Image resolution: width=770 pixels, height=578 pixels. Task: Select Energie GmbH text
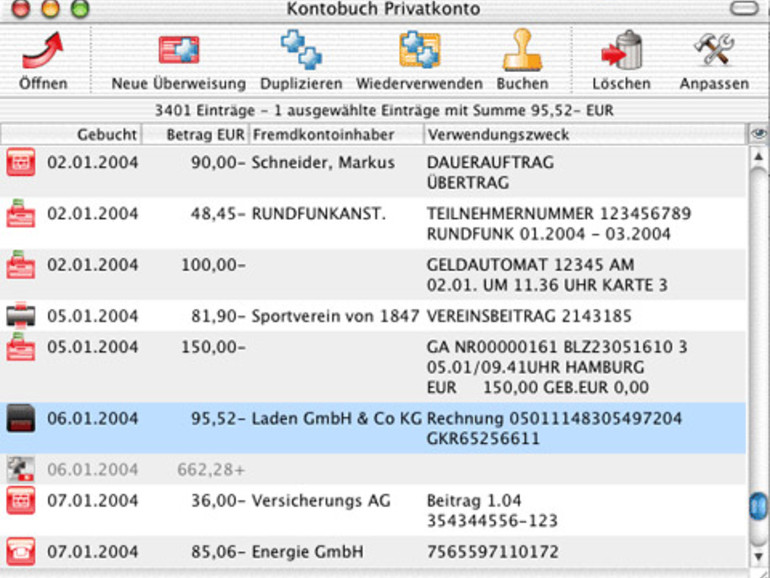pos(308,552)
